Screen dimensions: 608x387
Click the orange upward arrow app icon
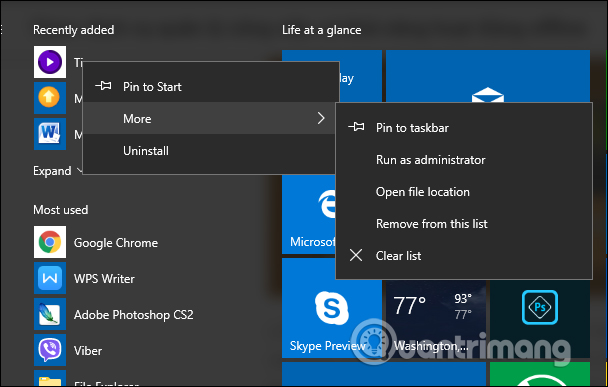tap(50, 98)
